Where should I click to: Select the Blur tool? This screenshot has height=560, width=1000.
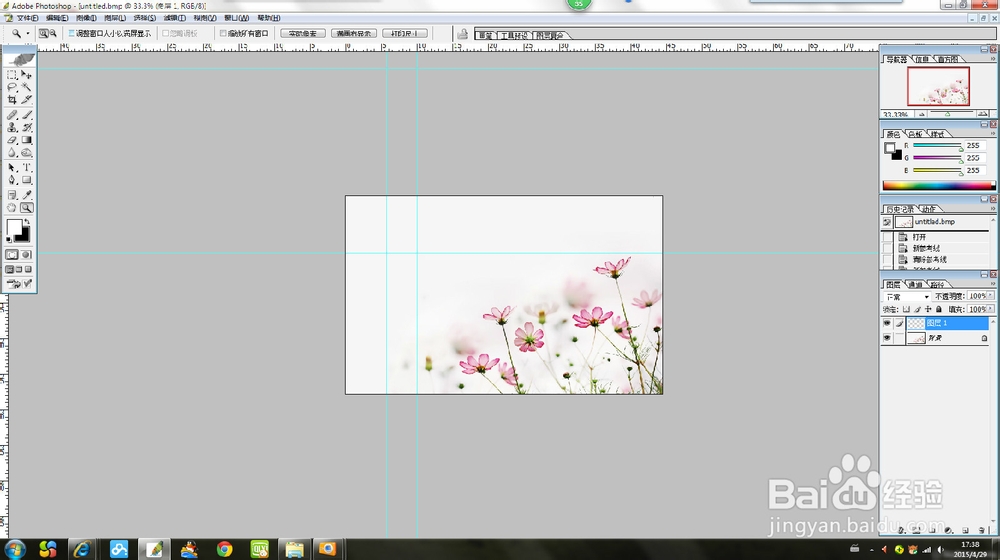coord(12,153)
